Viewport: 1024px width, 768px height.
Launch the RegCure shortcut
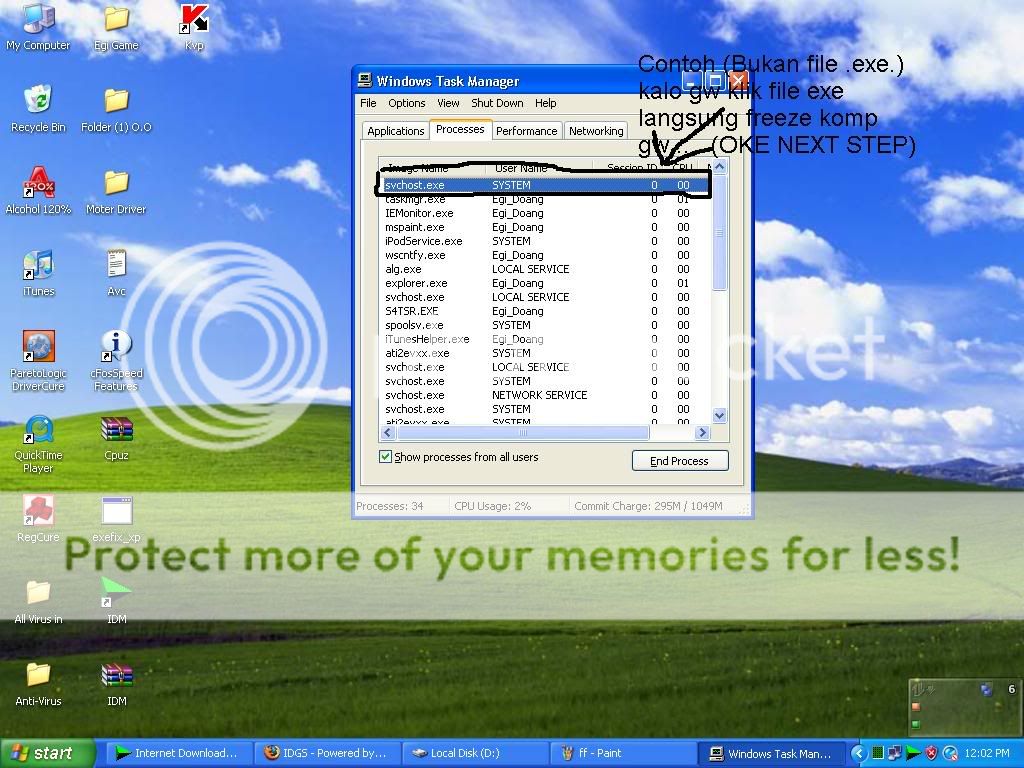click(38, 519)
